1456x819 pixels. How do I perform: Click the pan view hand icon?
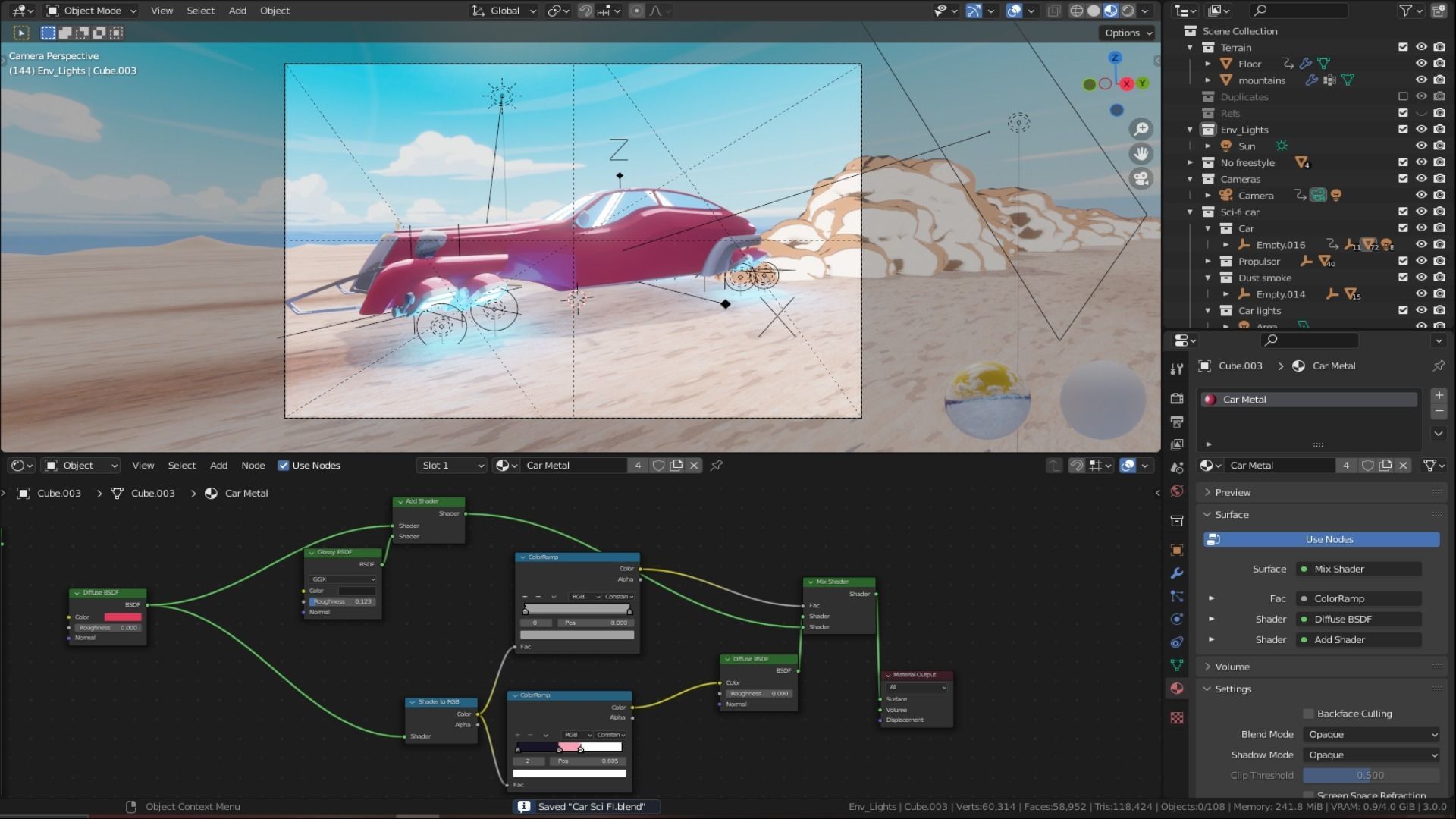[1141, 154]
